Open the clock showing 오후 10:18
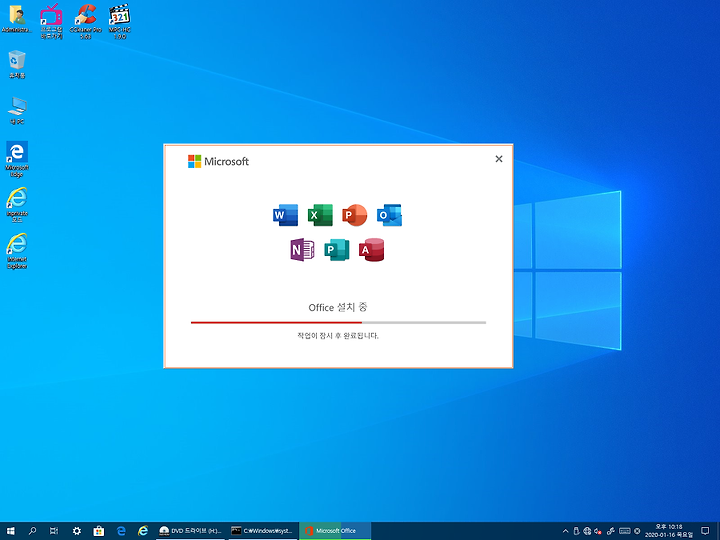This screenshot has height=540, width=720. click(x=669, y=531)
